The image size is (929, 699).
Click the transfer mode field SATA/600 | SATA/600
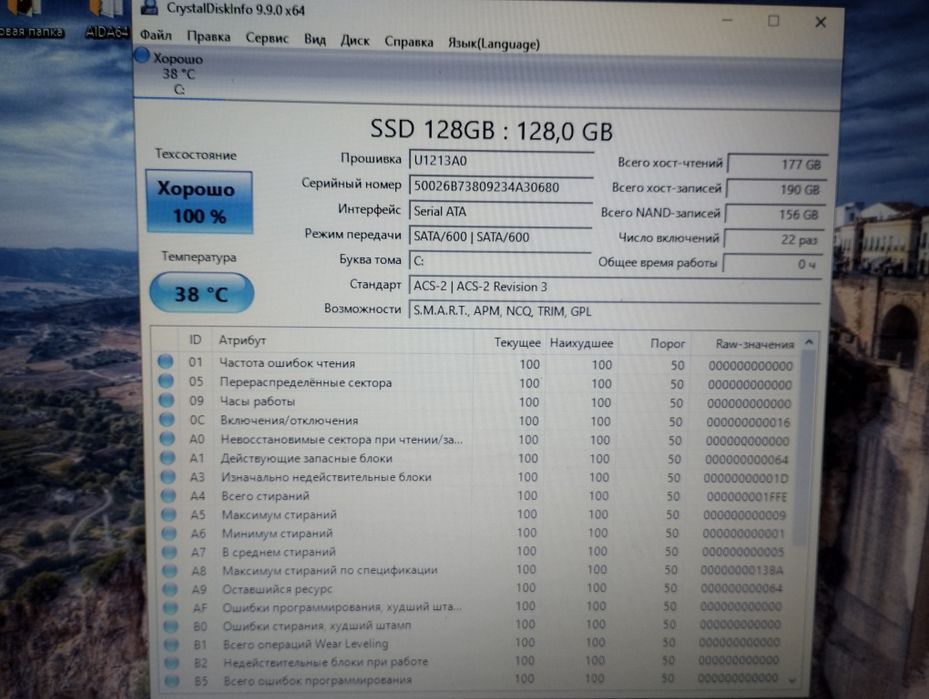point(500,236)
